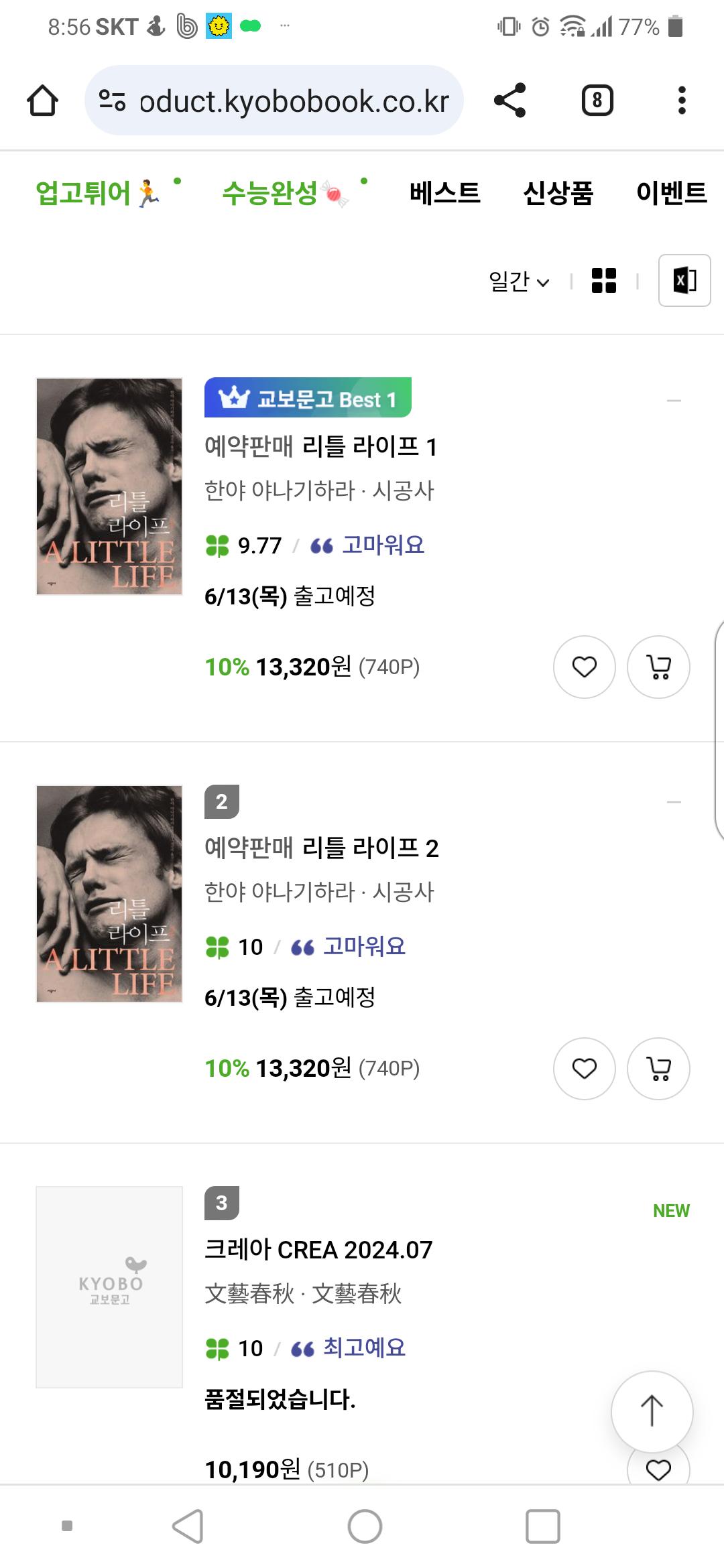Open site settings icon in address bar
The width and height of the screenshot is (724, 1568).
pyautogui.click(x=112, y=101)
